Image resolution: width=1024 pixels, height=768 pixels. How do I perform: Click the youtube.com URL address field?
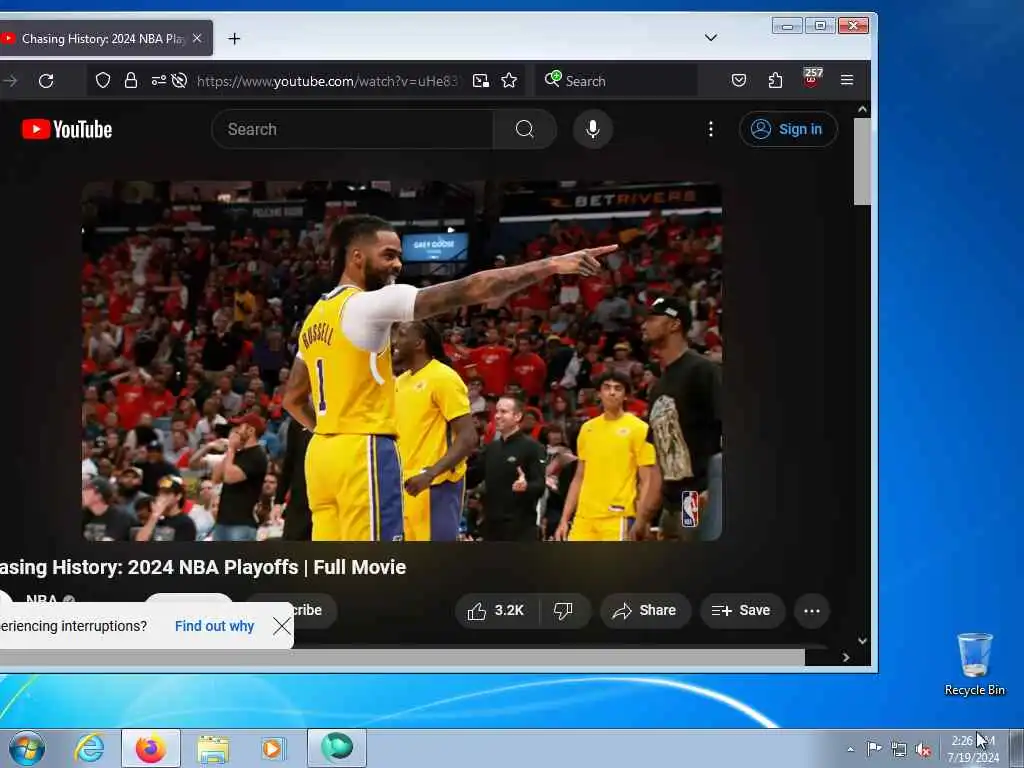[327, 81]
